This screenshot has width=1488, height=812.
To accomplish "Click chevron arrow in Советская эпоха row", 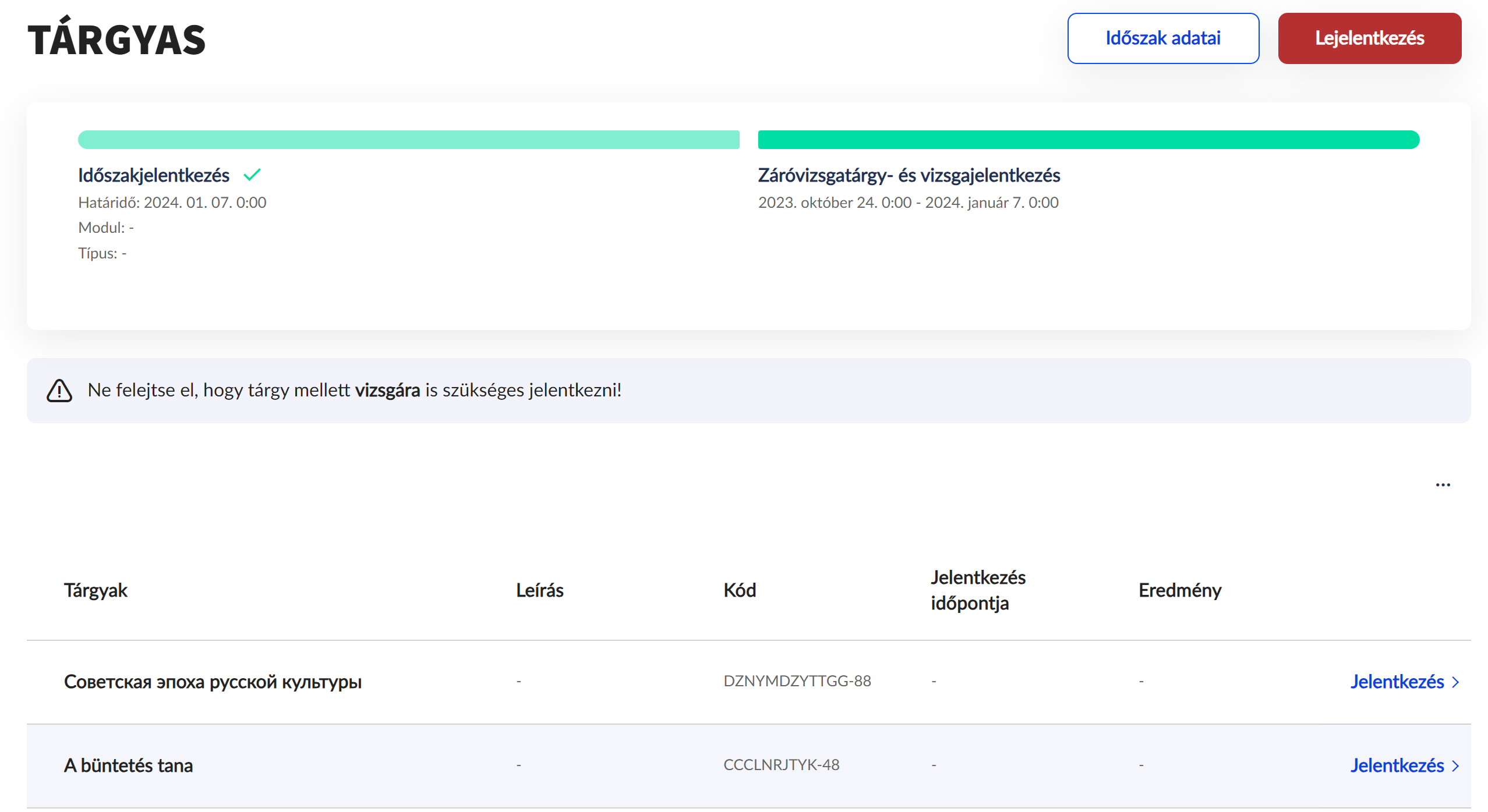I will 1455,682.
